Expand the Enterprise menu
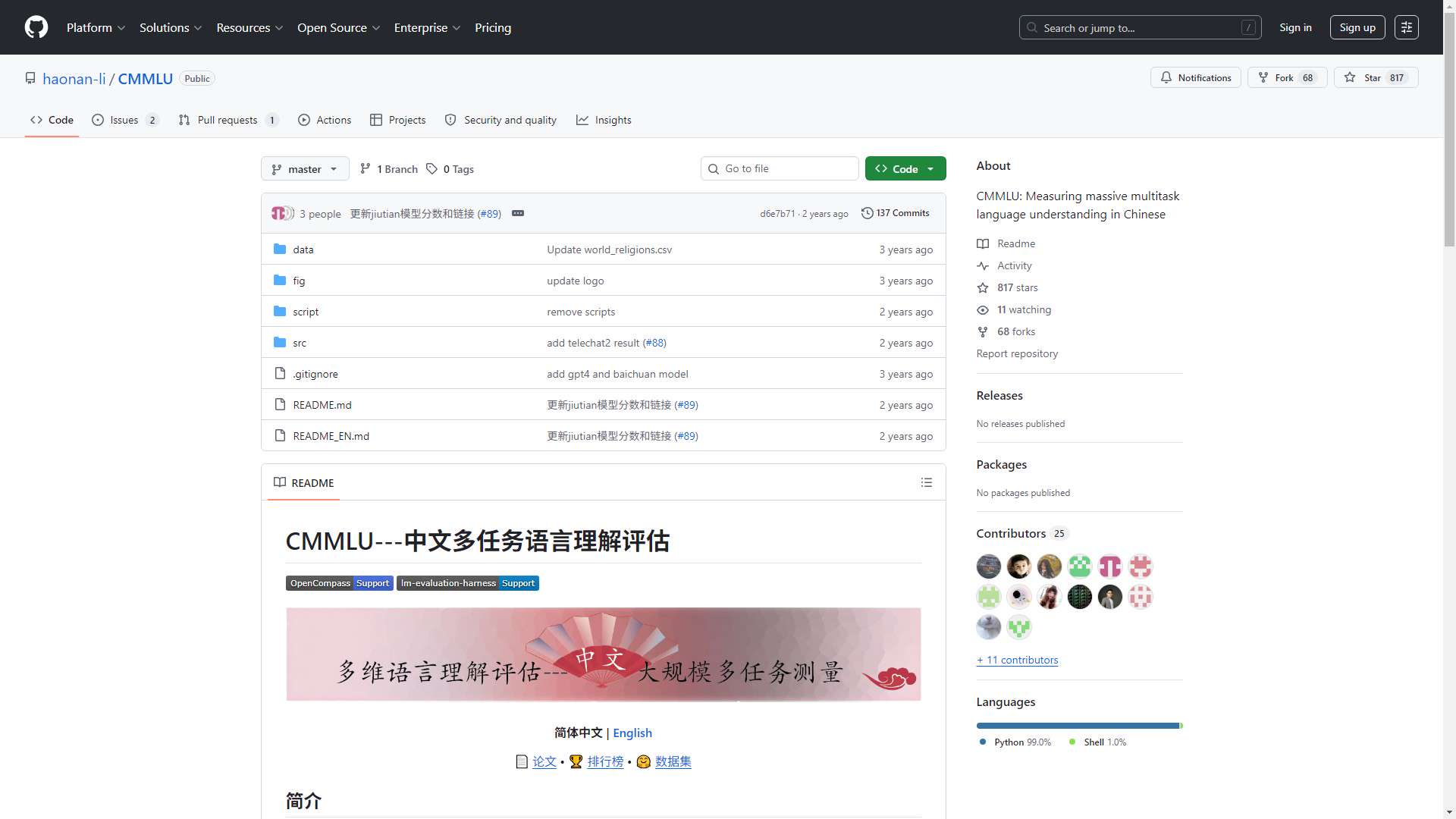This screenshot has width=1456, height=819. (427, 27)
